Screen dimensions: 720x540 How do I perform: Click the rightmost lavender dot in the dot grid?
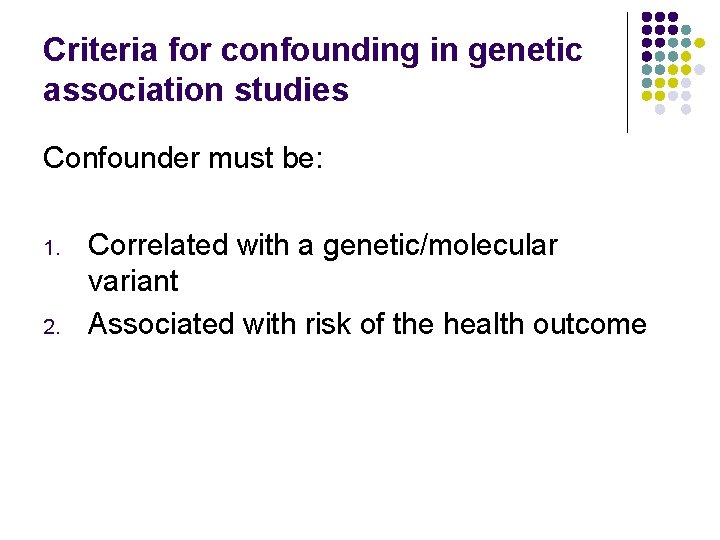(x=699, y=69)
